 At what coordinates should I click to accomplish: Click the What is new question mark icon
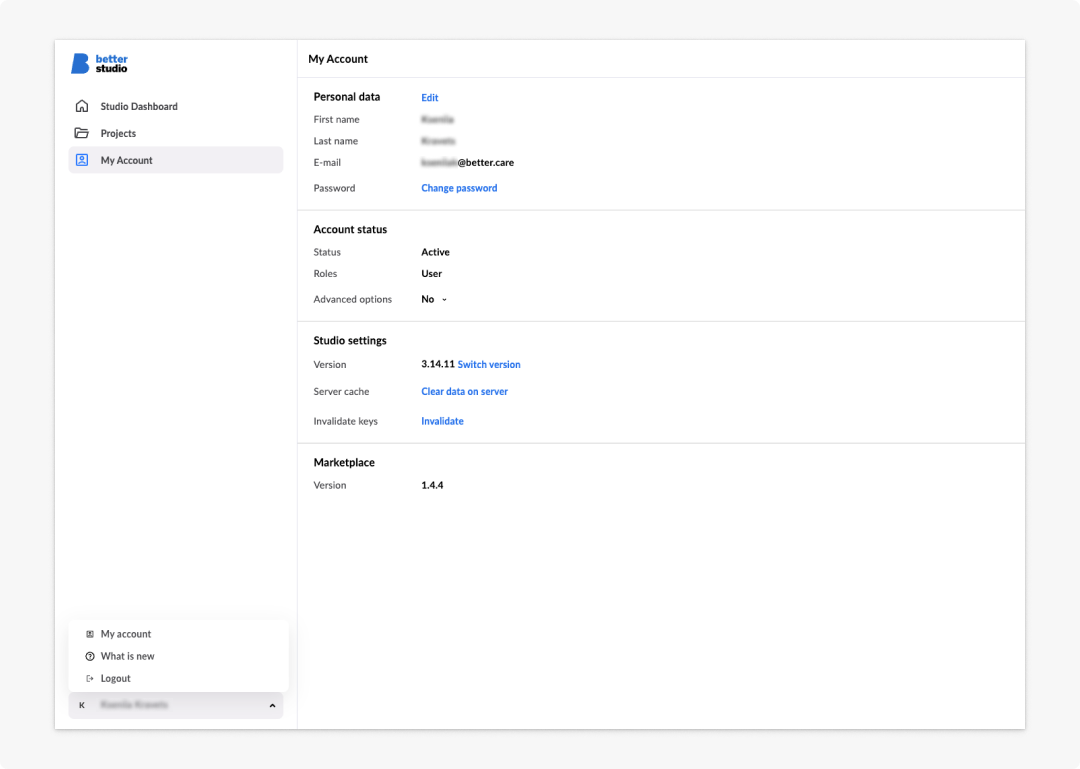pos(90,656)
